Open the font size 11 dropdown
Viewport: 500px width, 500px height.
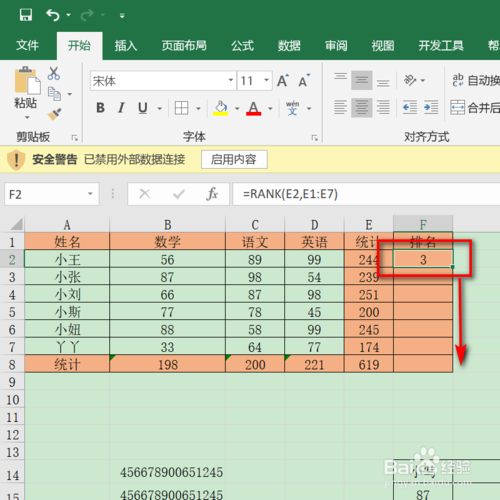tap(266, 80)
